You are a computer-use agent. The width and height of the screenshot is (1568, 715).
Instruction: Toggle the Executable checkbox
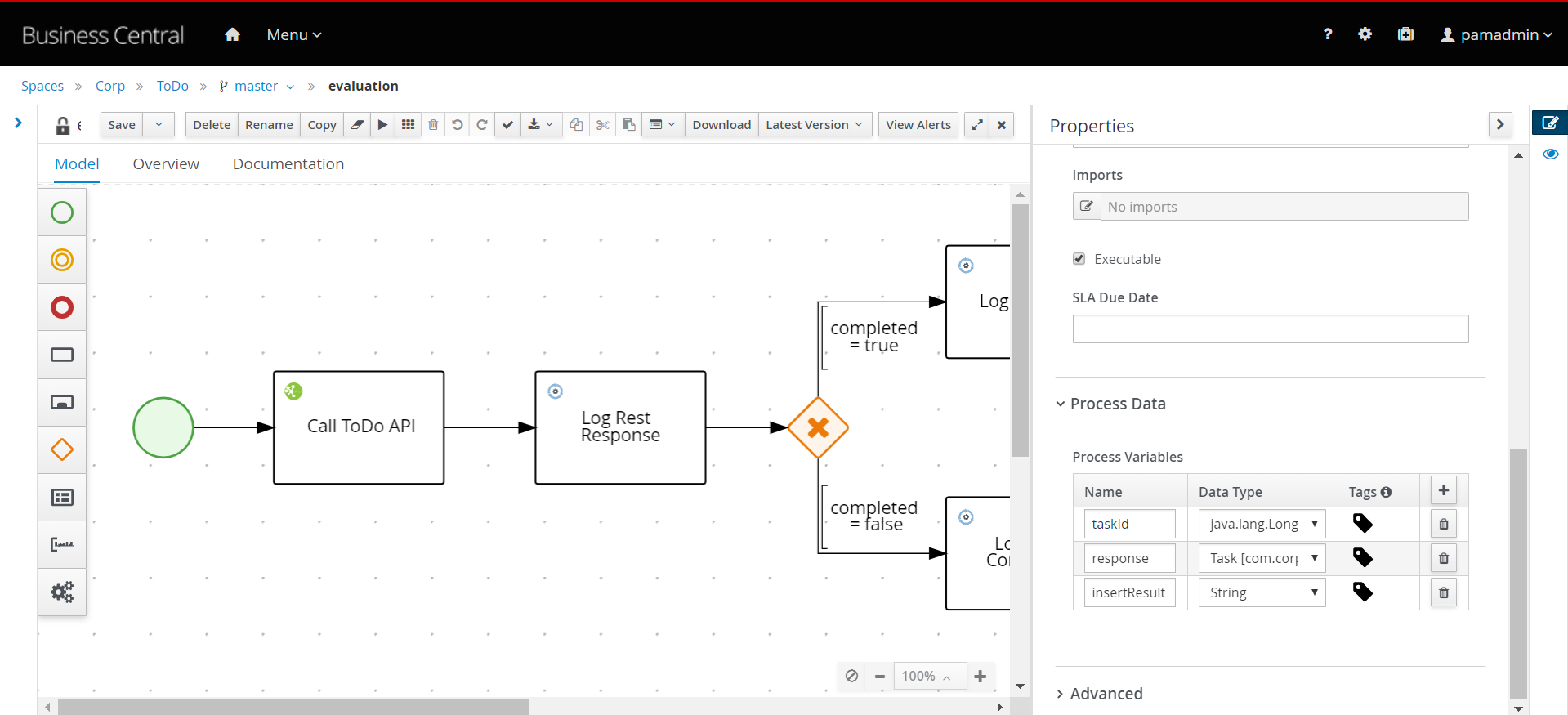pos(1079,259)
